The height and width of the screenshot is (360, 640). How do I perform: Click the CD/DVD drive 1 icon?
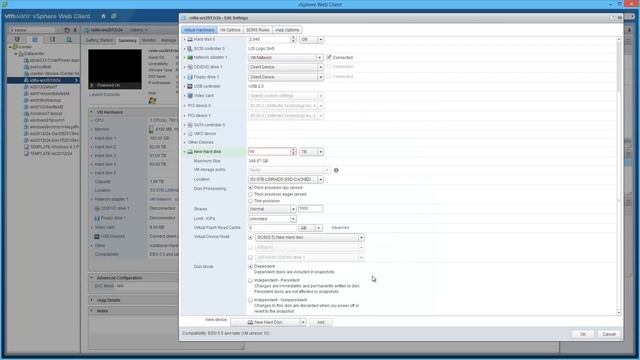click(x=190, y=67)
